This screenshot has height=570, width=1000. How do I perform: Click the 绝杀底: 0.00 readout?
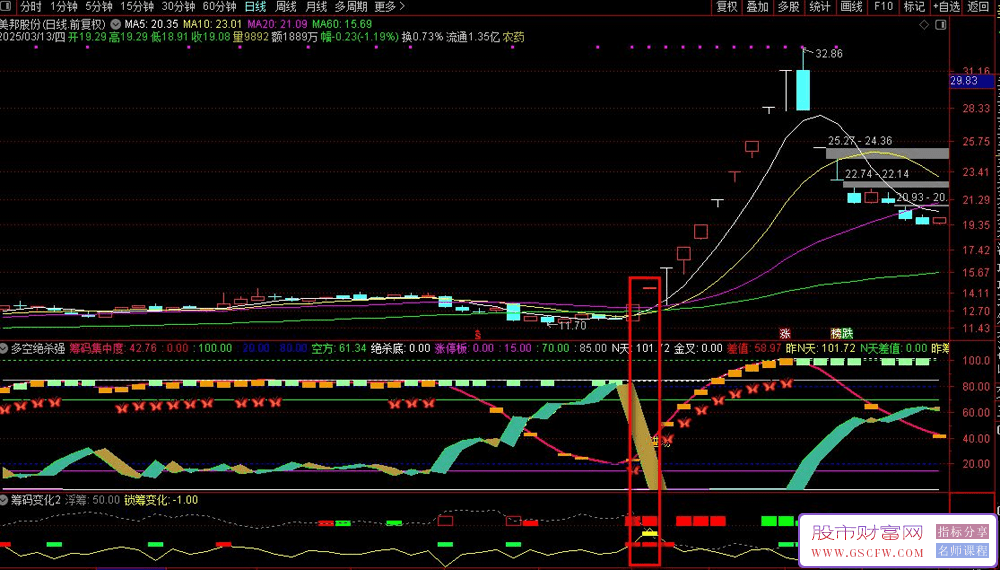pyautogui.click(x=401, y=349)
